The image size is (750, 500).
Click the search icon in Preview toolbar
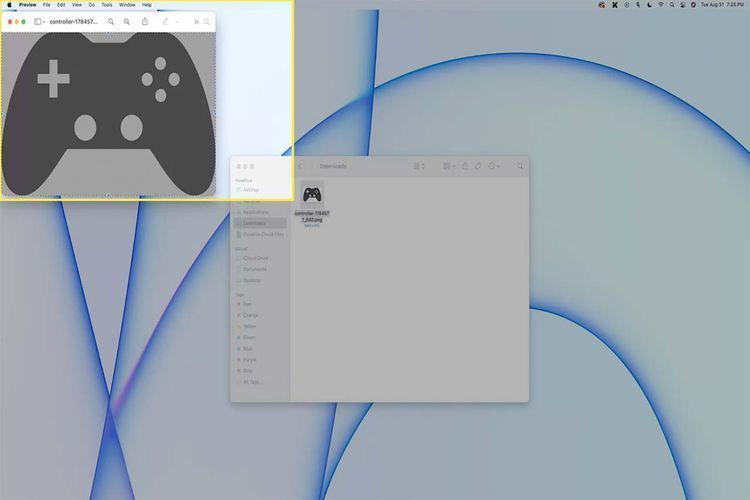[207, 21]
